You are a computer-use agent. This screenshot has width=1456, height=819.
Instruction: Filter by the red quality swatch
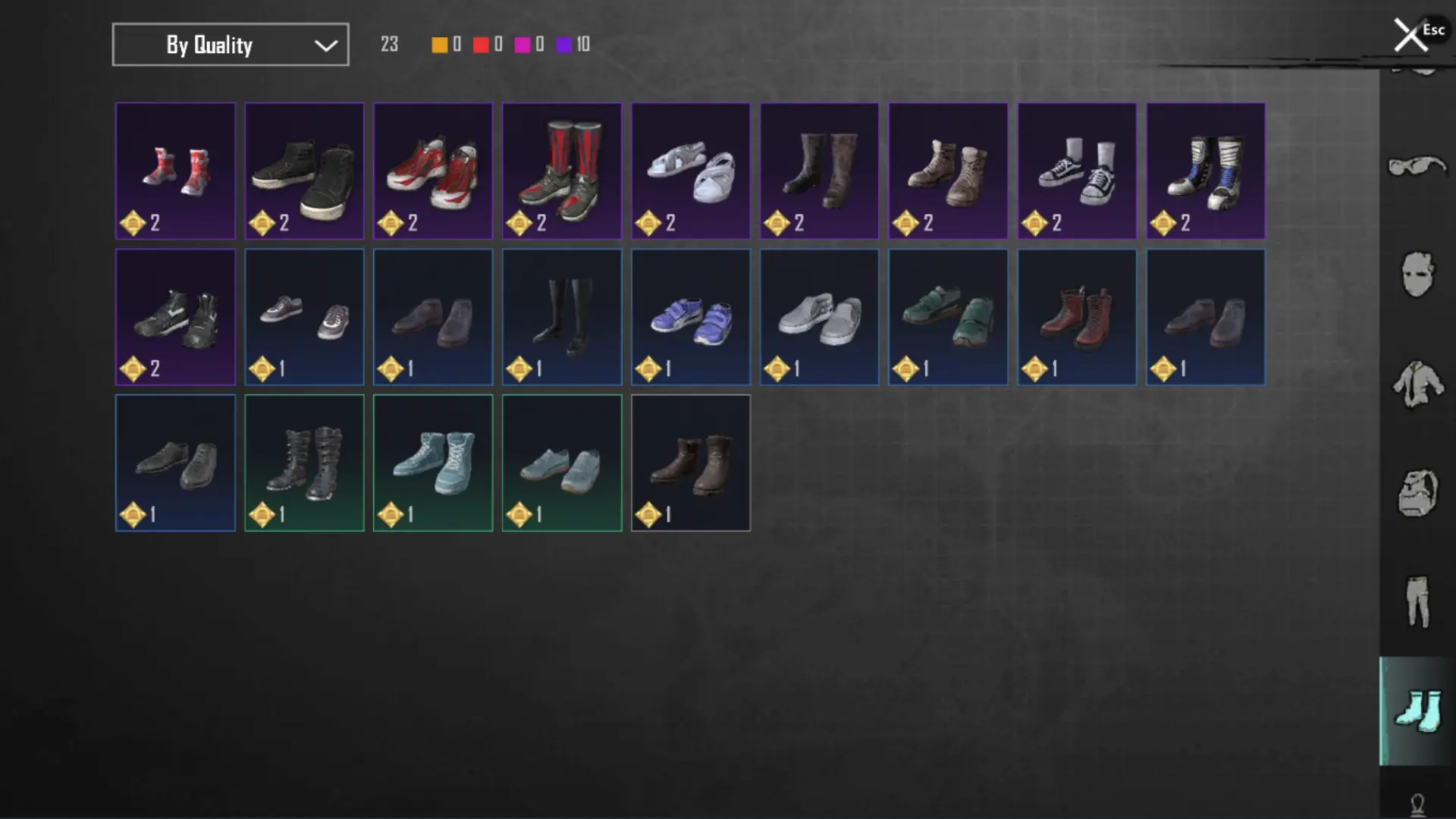point(481,45)
